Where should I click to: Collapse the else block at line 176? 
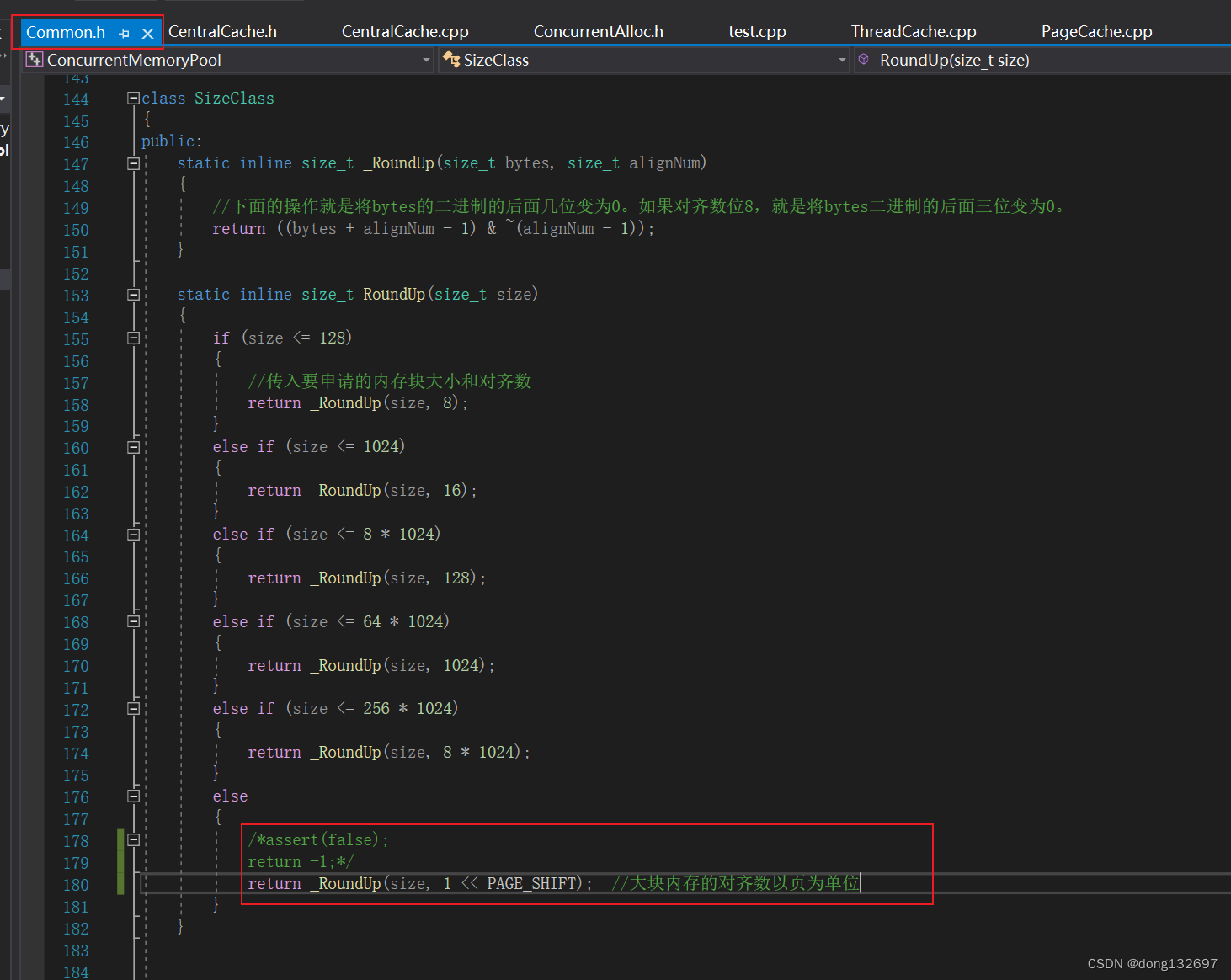(133, 796)
